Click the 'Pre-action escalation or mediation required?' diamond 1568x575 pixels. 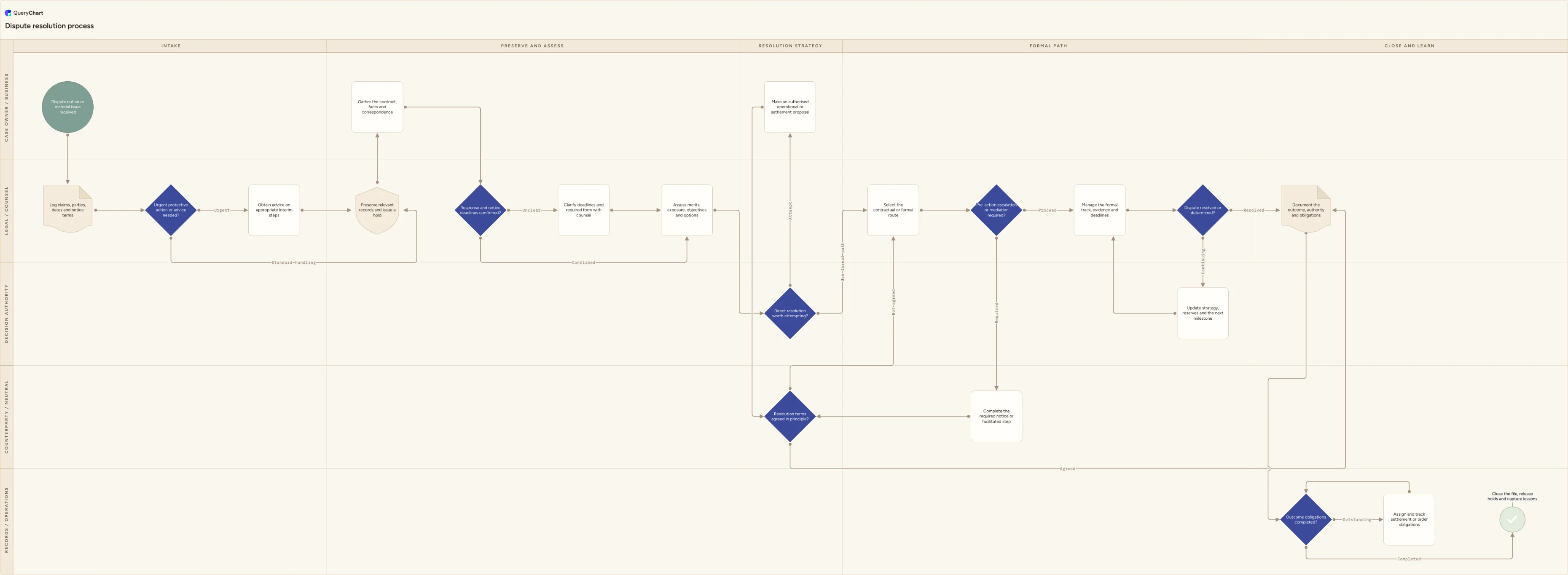996,210
